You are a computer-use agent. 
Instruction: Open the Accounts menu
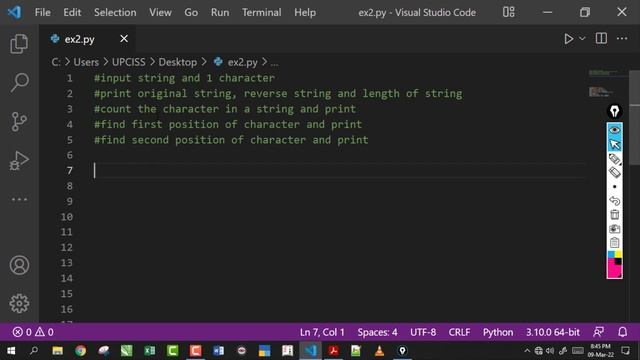pyautogui.click(x=19, y=265)
